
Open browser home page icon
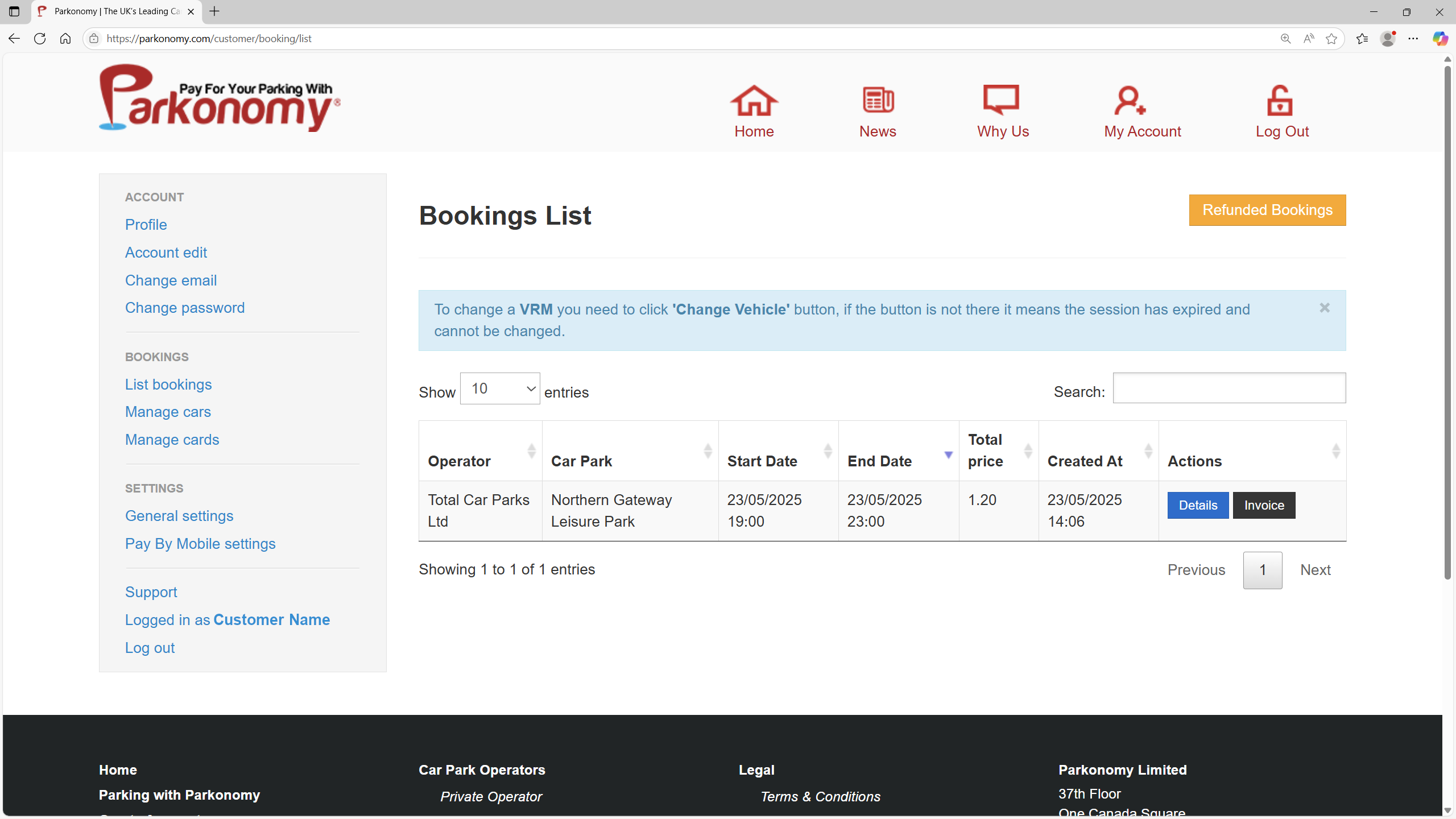(x=65, y=39)
